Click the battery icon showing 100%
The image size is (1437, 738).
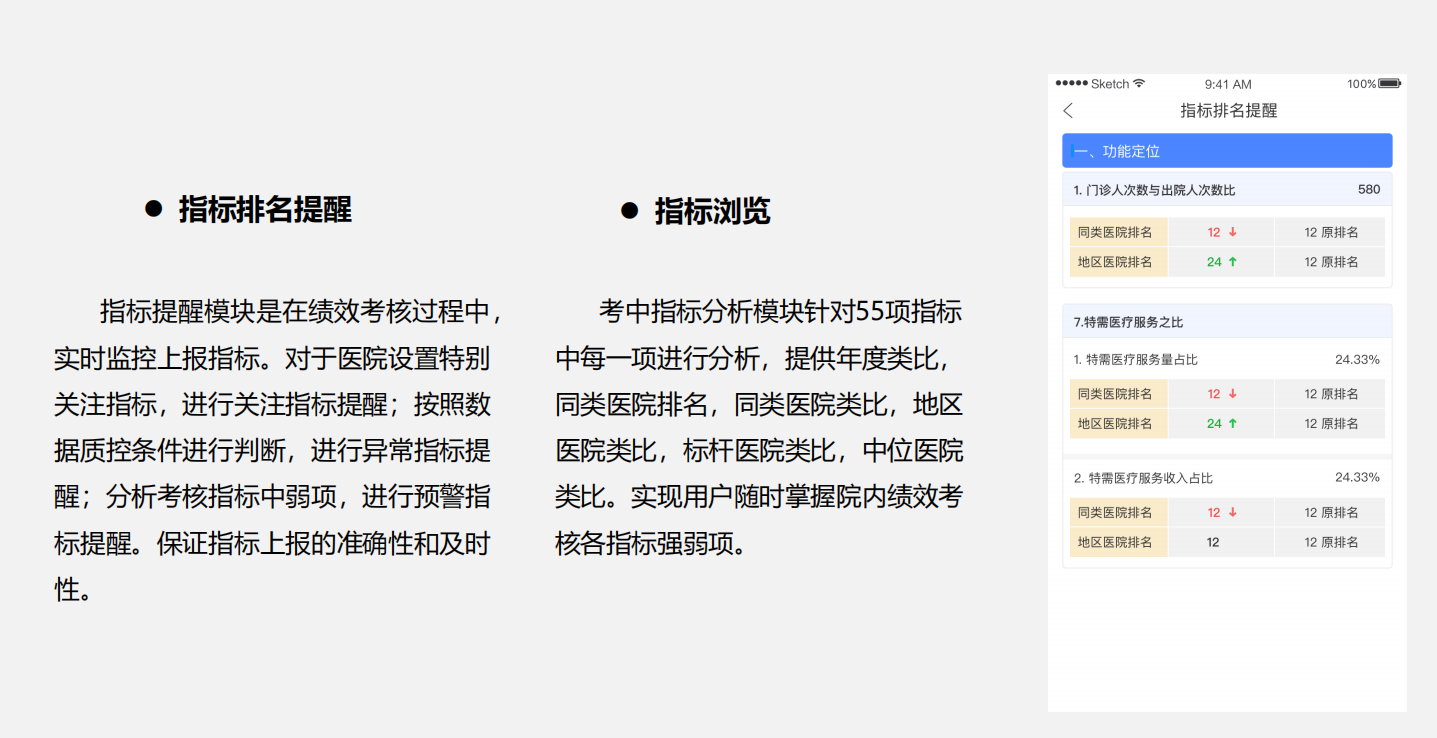click(x=1389, y=84)
